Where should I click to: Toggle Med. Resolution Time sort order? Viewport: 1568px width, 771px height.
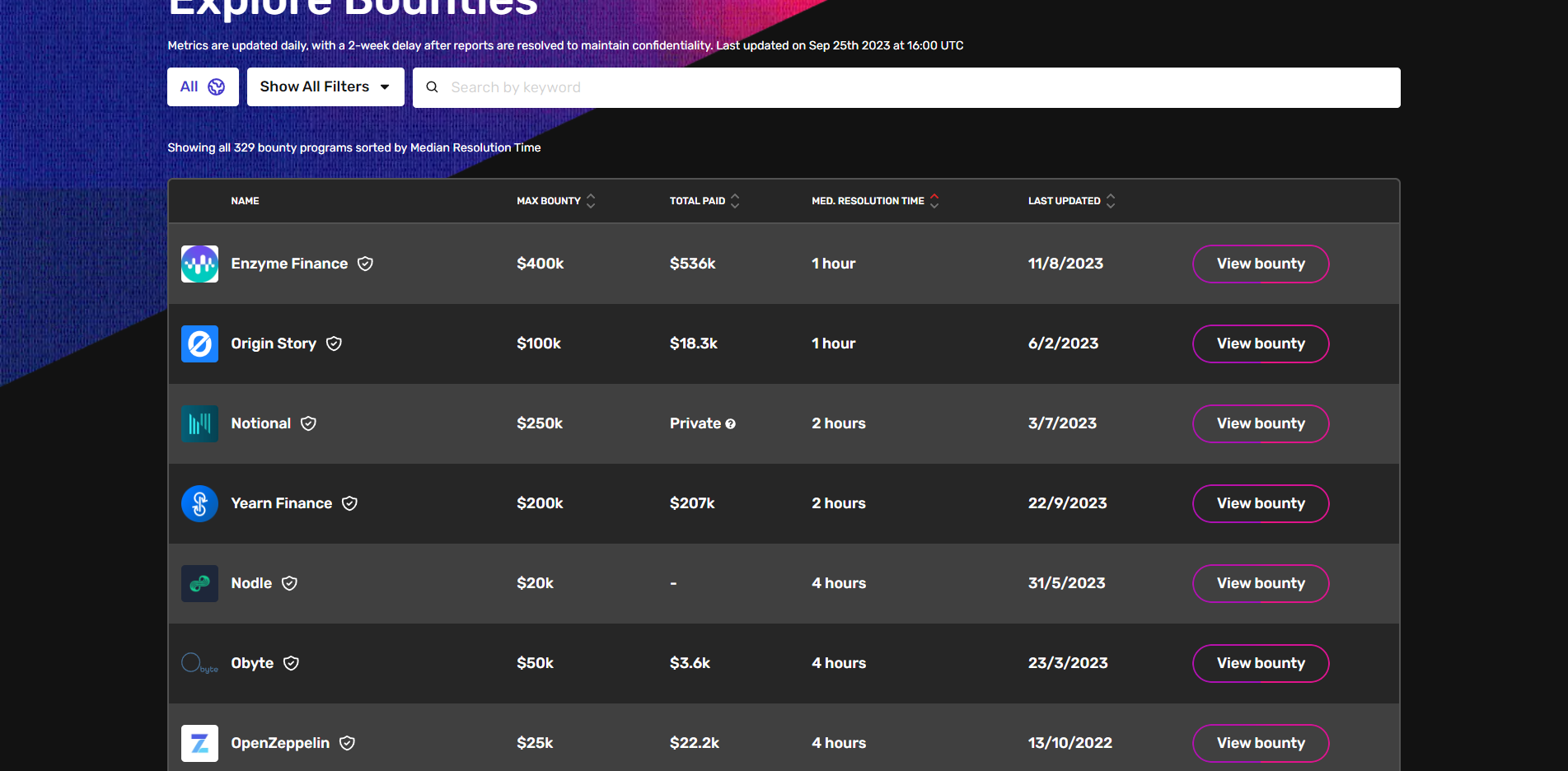point(934,200)
